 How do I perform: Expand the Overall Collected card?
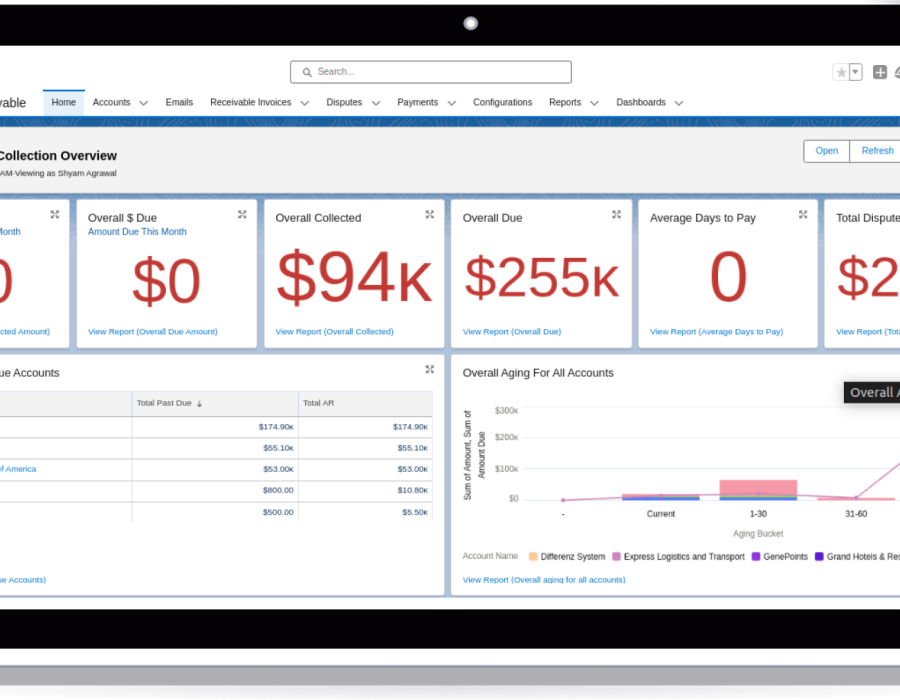(429, 214)
